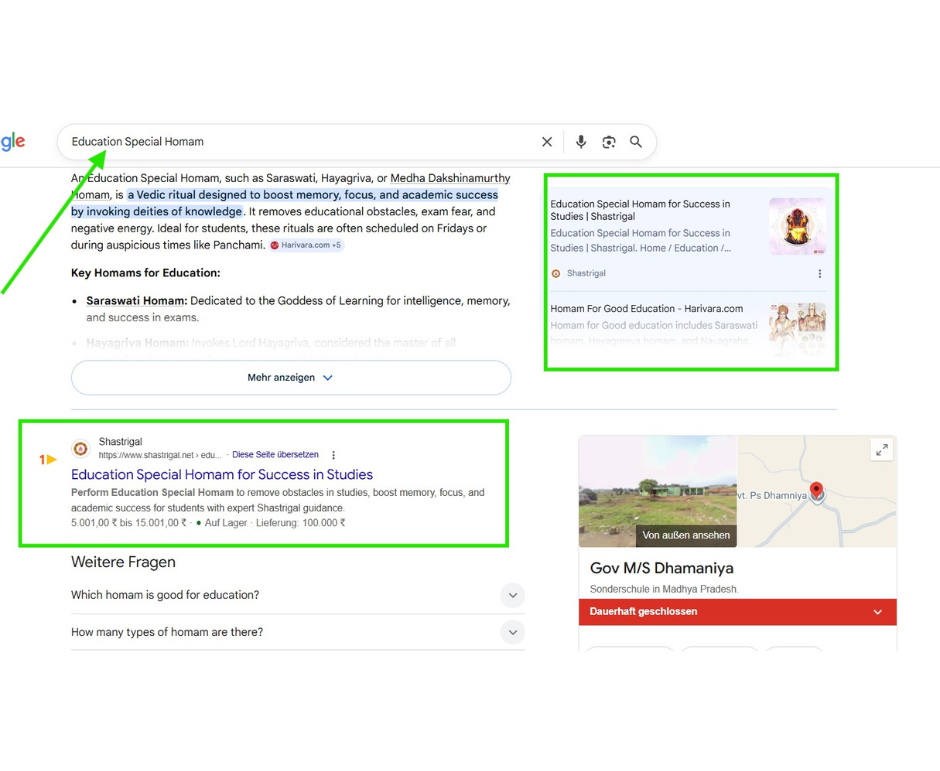Clear the search query with X icon
Viewport: 940px width, 771px height.
pos(547,142)
